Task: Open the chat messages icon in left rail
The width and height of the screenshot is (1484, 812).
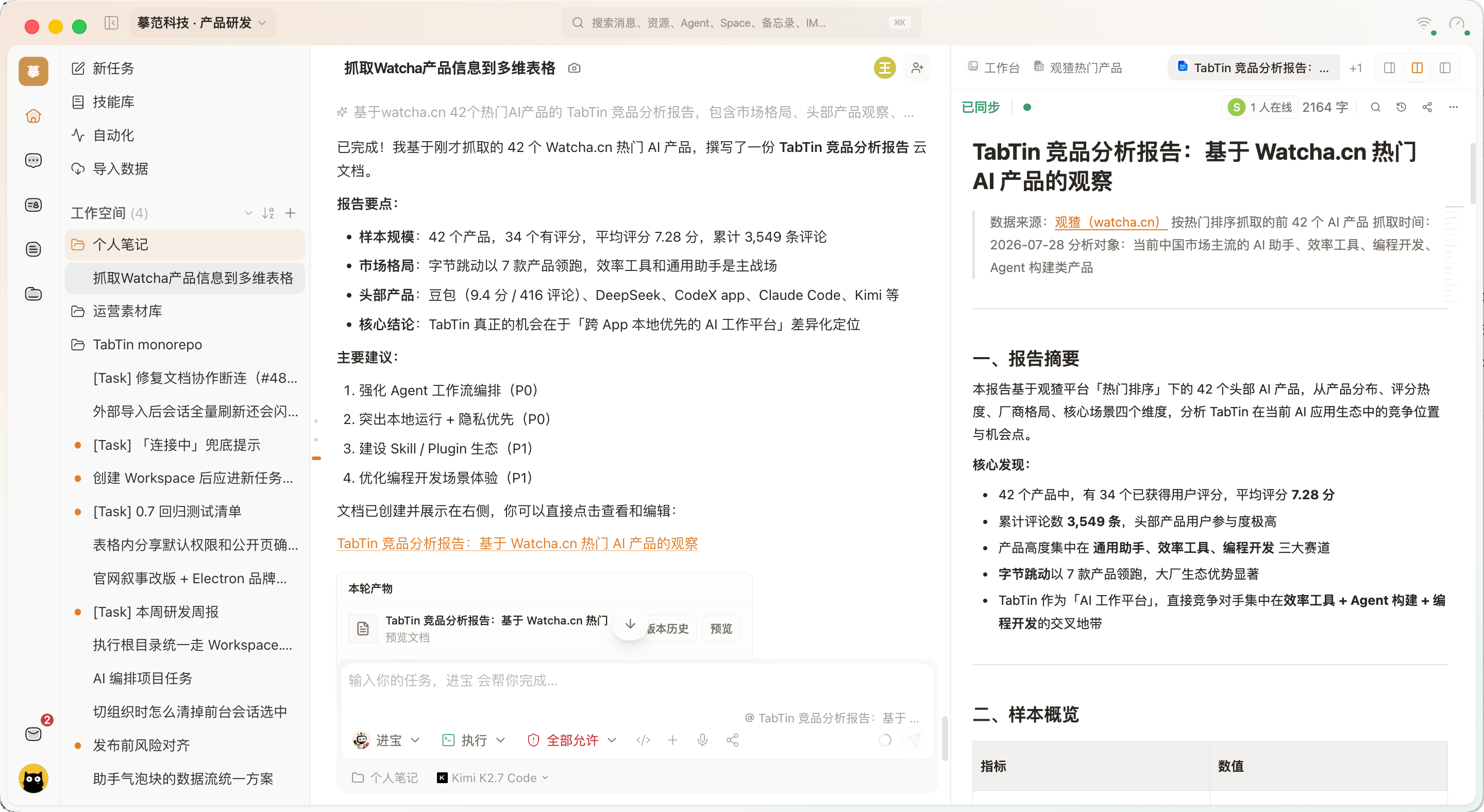Action: click(x=33, y=160)
